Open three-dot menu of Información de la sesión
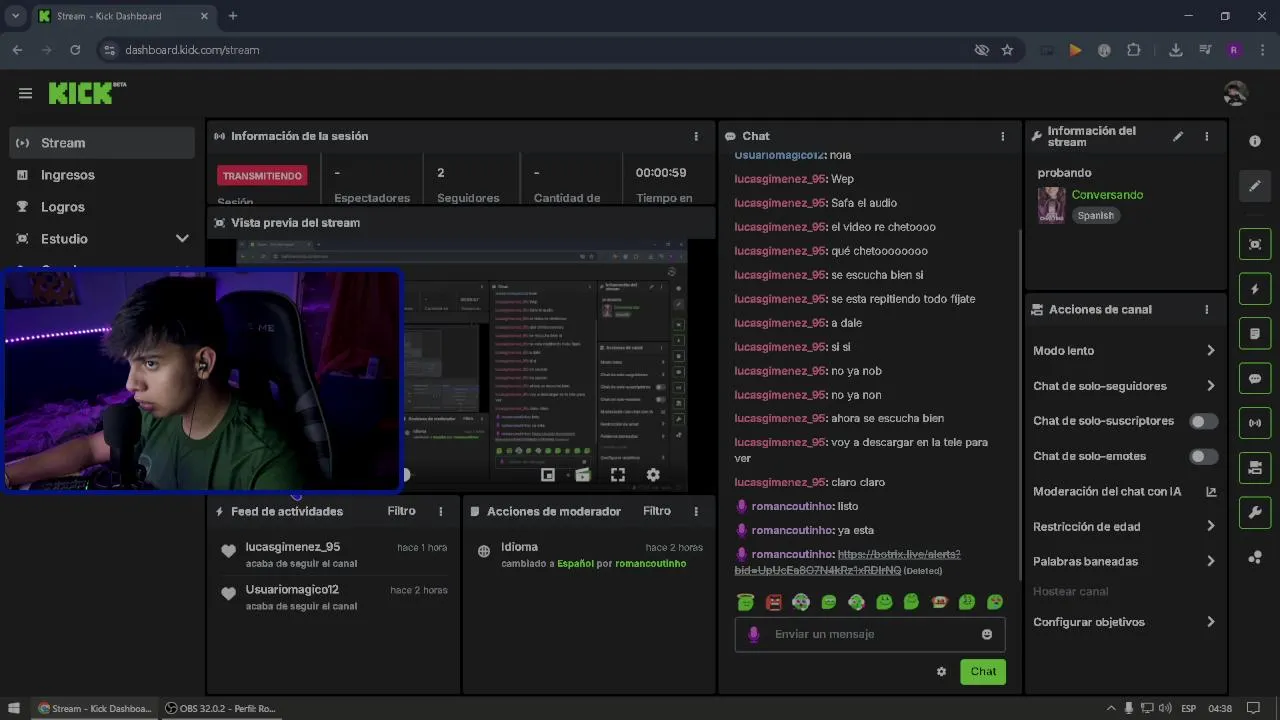1280x720 pixels. [x=696, y=136]
